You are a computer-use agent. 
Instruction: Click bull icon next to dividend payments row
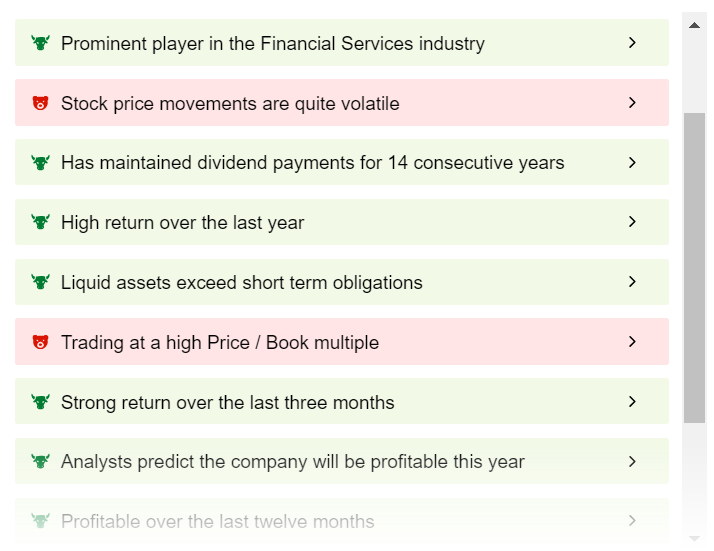[x=40, y=162]
